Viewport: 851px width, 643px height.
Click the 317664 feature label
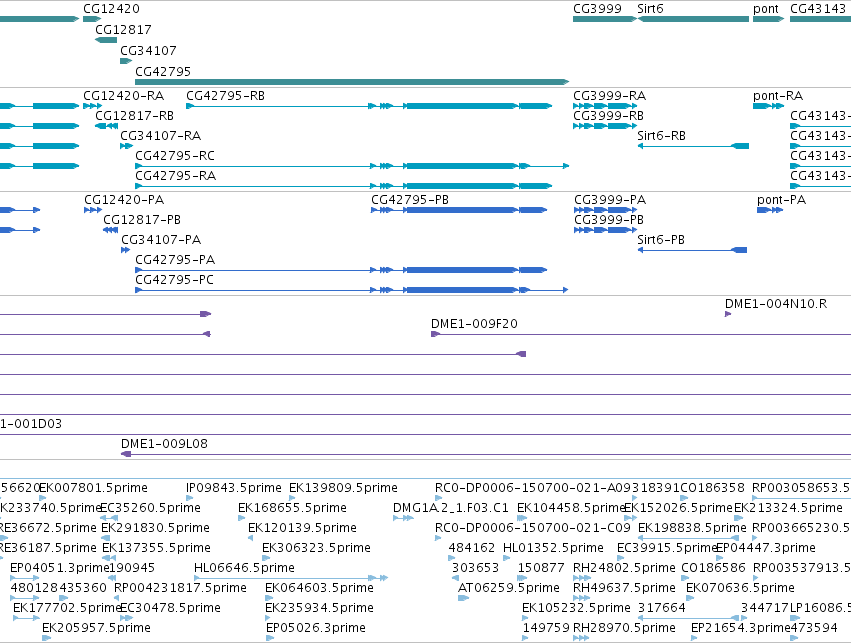tap(662, 608)
